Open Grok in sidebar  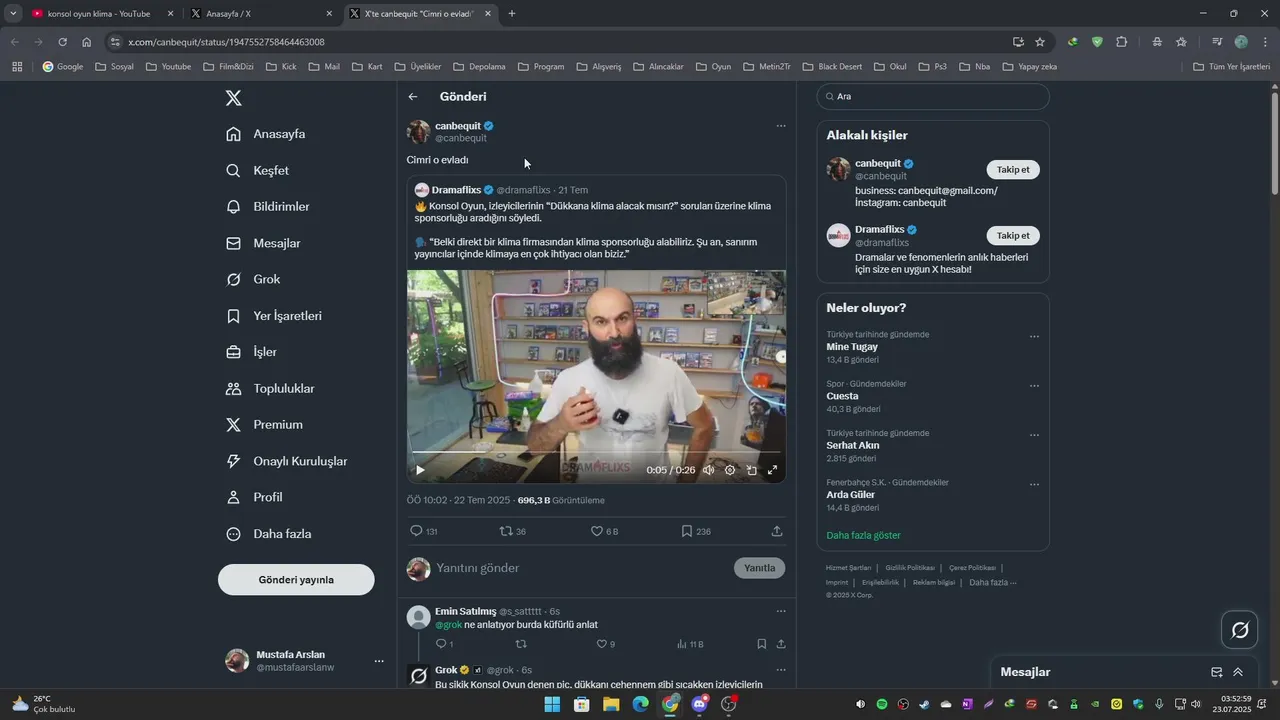tap(254, 279)
